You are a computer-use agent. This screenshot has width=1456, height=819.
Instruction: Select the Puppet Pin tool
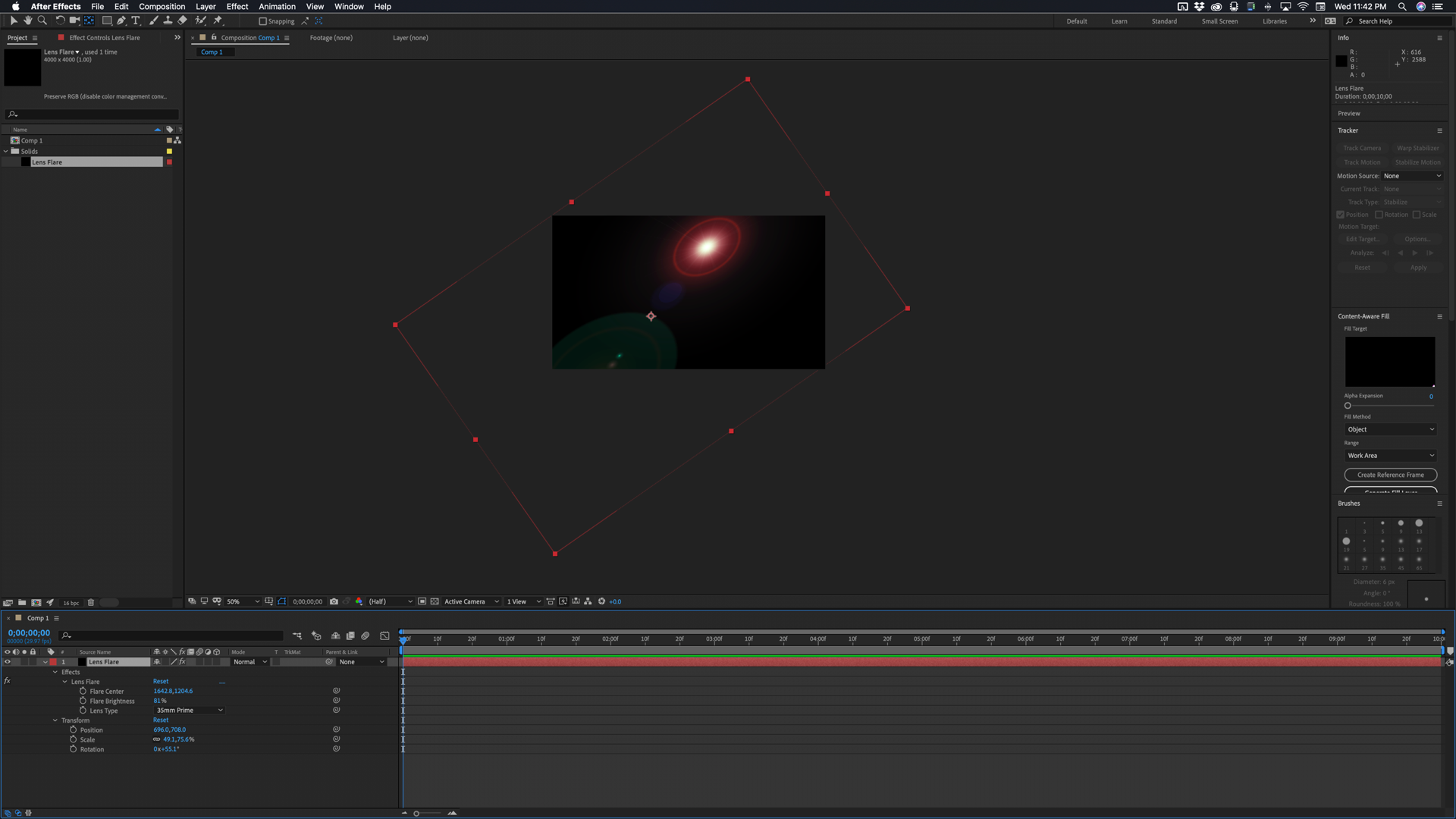point(218,20)
